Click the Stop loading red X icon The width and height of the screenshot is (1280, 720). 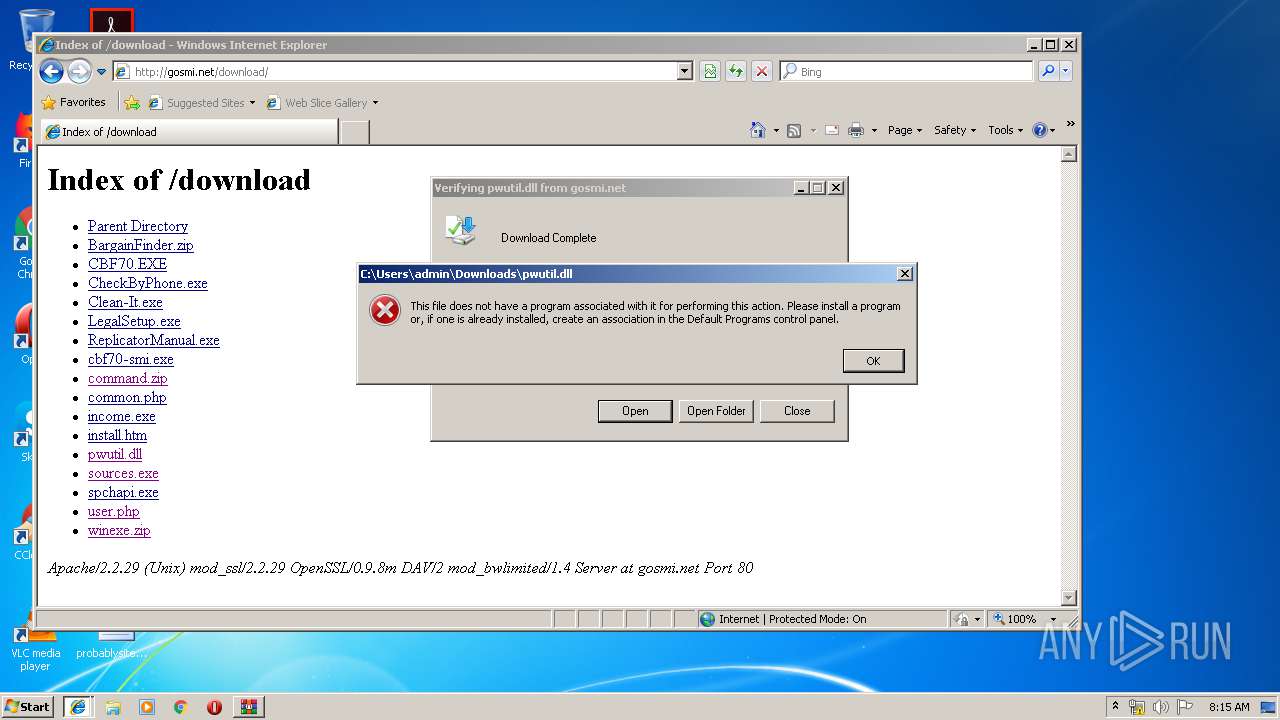tap(762, 71)
